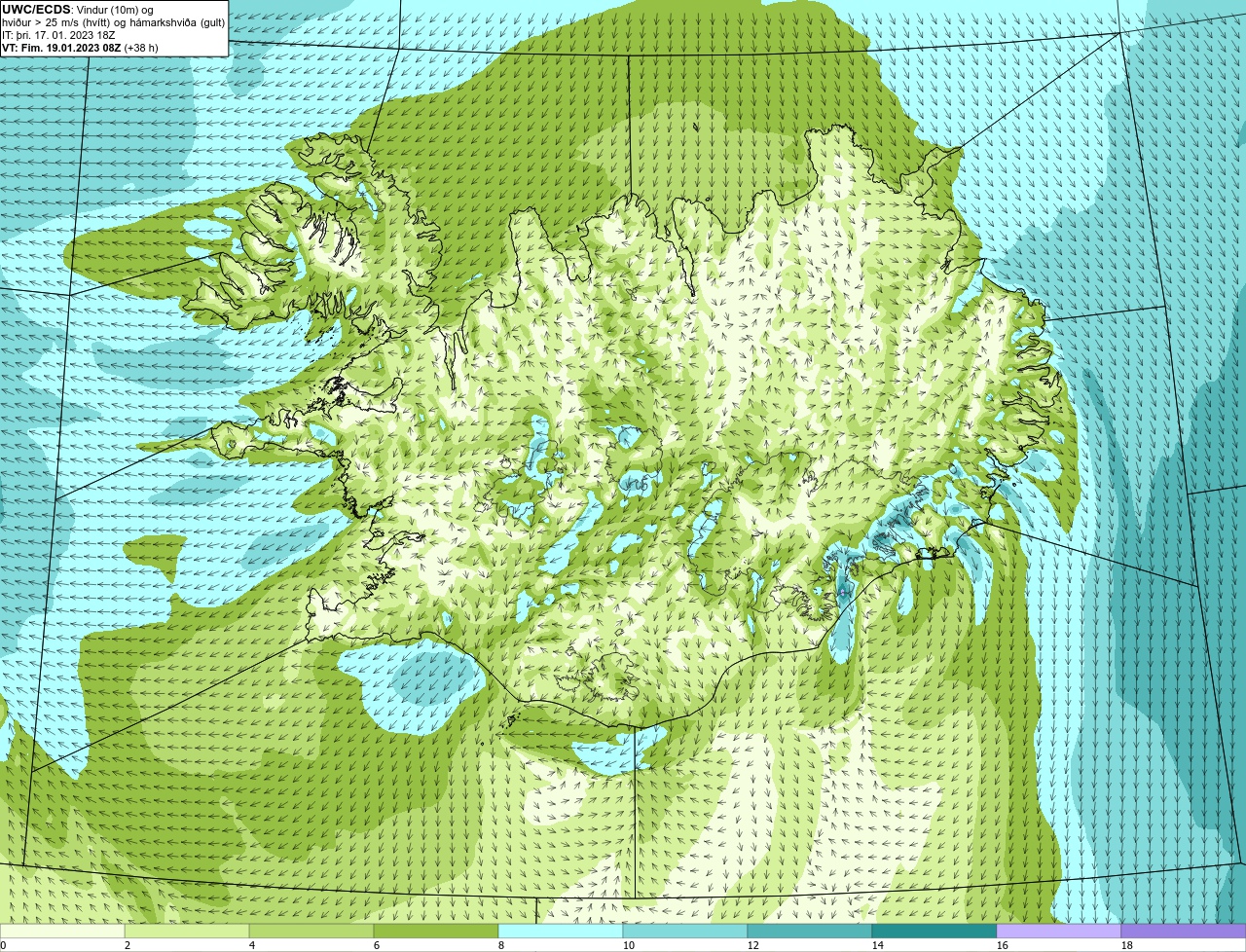Image resolution: width=1246 pixels, height=952 pixels.
Task: Click the 'IT: þri. 17. 01. 2023 18Z' line
Action: tap(58, 34)
